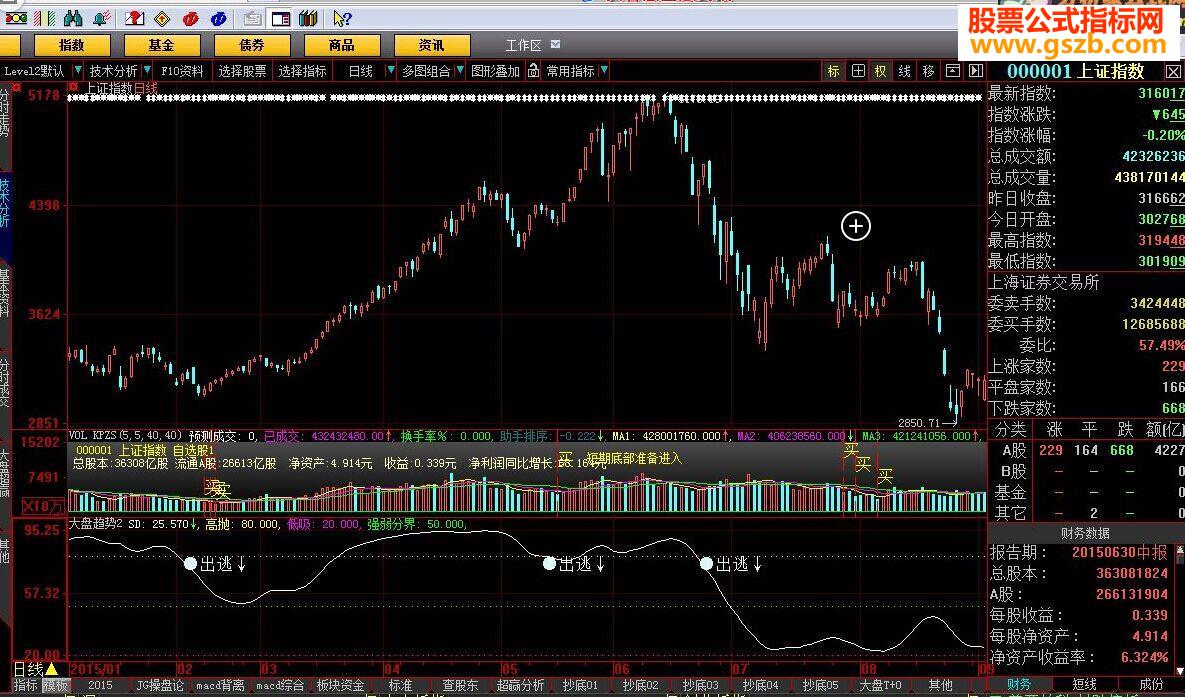This screenshot has width=1185, height=697.
Task: Toggle the 移 move button
Action: tap(929, 70)
